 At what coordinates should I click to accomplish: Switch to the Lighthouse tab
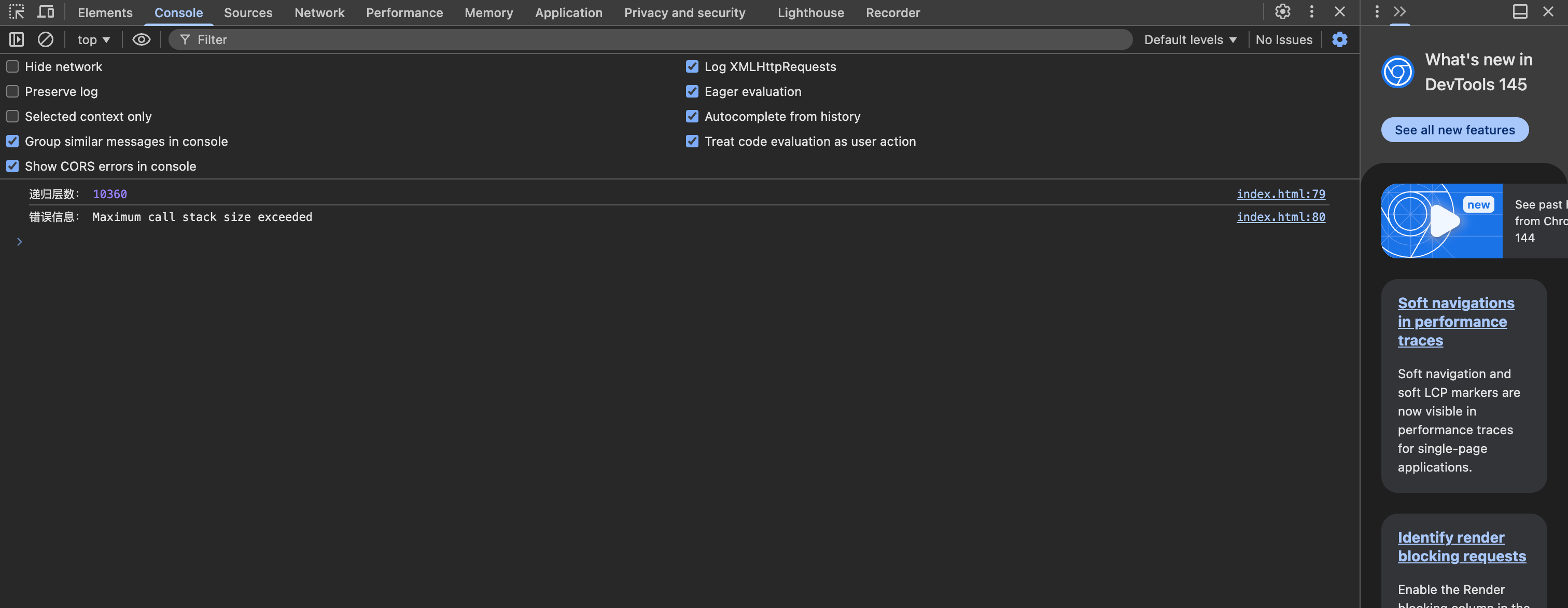pyautogui.click(x=810, y=13)
